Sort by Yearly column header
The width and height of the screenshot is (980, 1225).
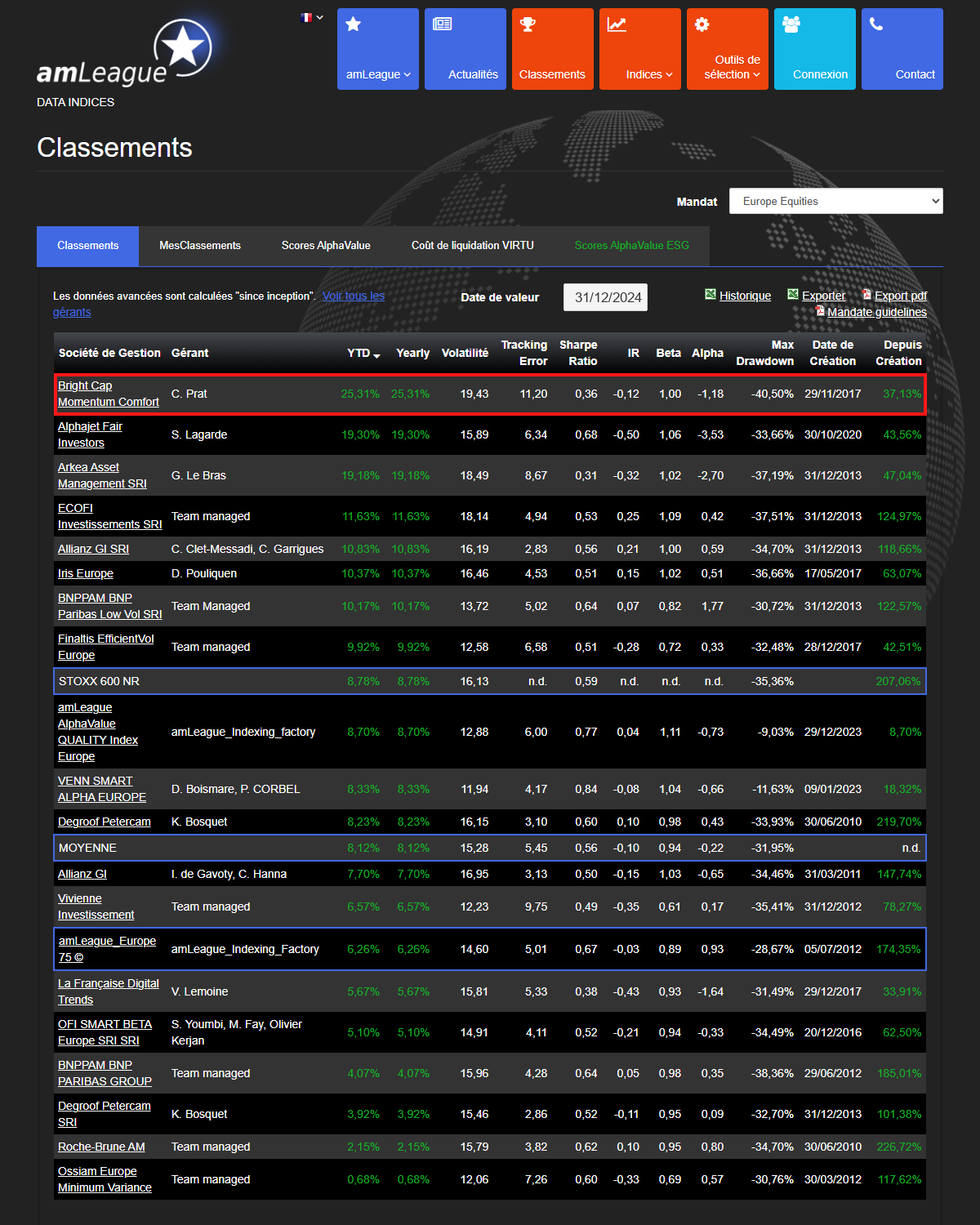tap(412, 353)
